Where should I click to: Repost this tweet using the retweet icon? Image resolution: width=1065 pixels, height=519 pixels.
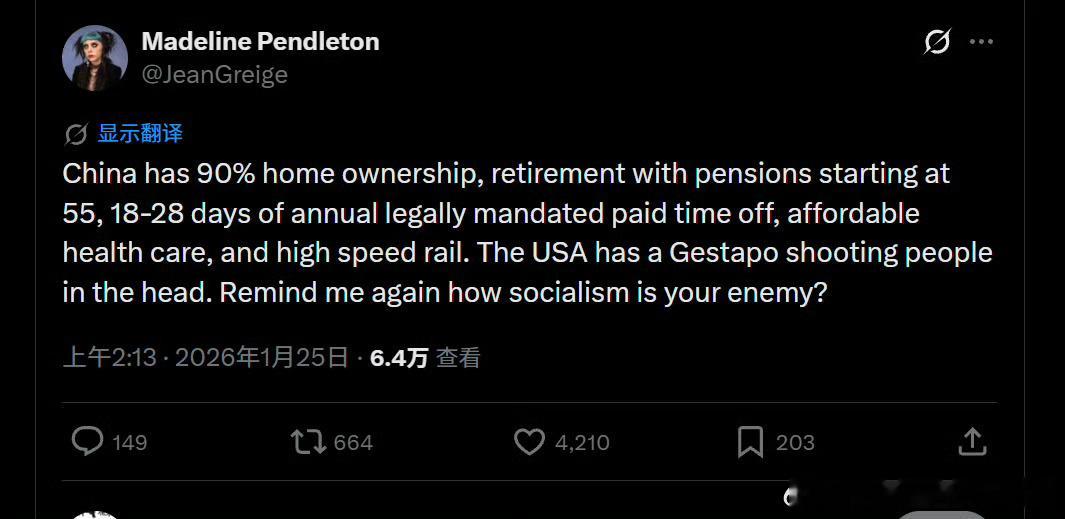[x=308, y=442]
